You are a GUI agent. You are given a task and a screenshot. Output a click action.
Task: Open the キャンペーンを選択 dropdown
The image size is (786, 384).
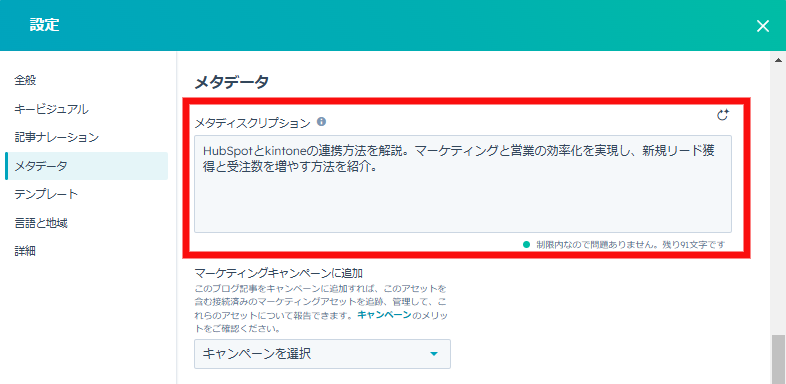[x=322, y=354]
